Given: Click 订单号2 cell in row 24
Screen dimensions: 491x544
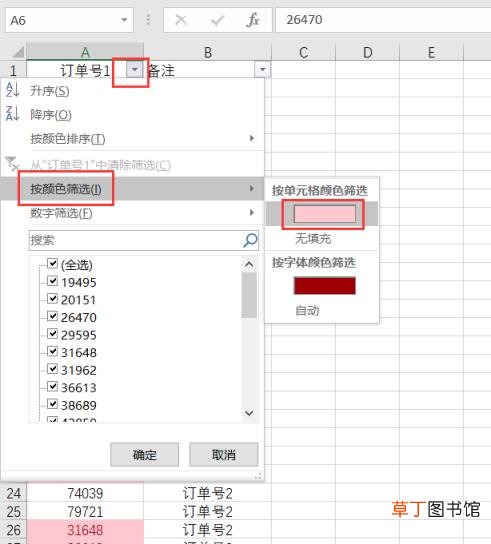Looking at the screenshot, I should (x=208, y=493).
